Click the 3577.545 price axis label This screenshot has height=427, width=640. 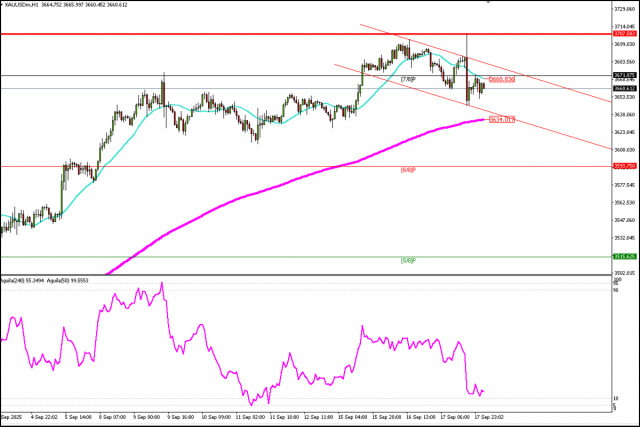coord(625,185)
